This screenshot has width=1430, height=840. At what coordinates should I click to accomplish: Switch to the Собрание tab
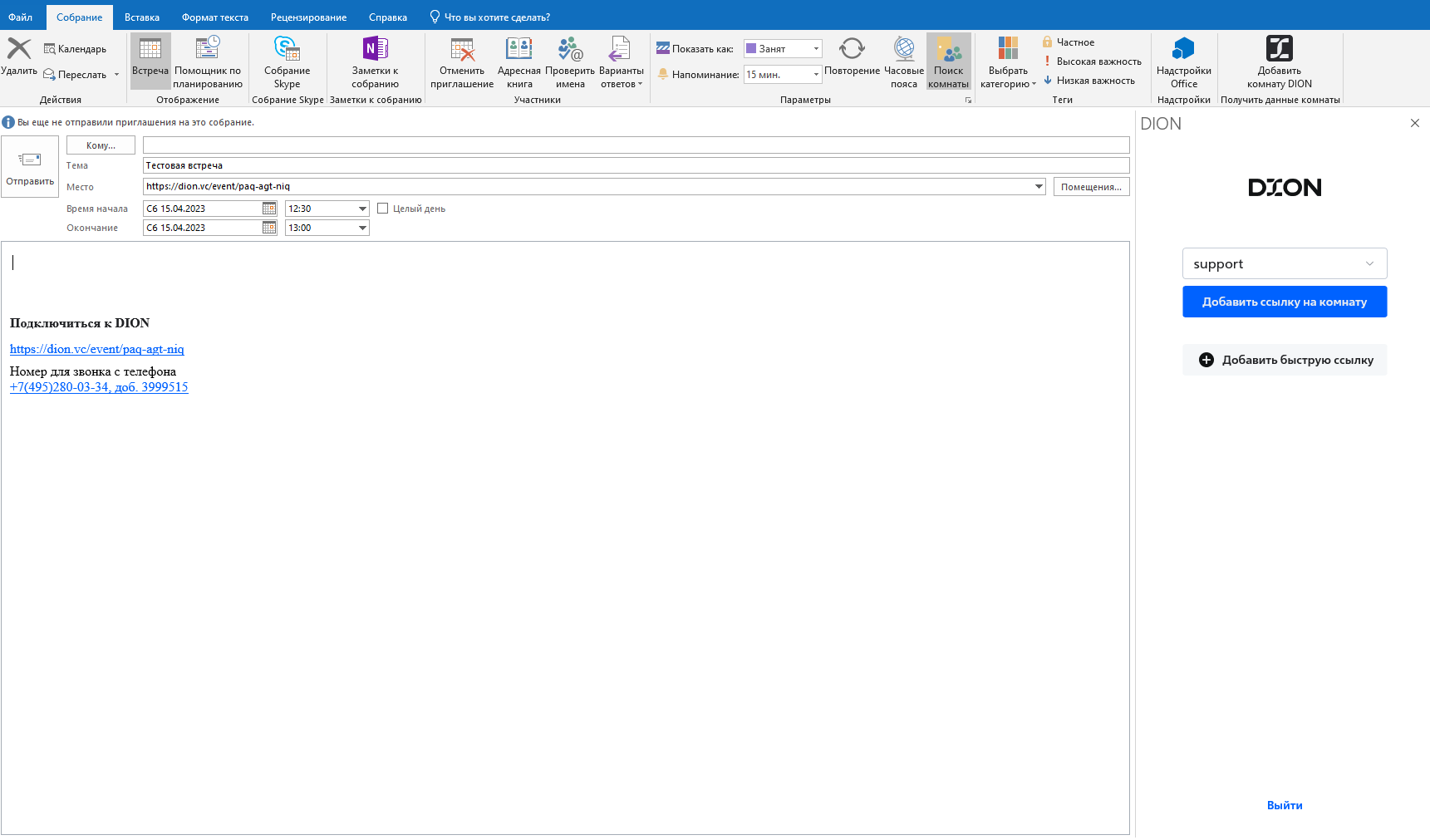point(80,17)
